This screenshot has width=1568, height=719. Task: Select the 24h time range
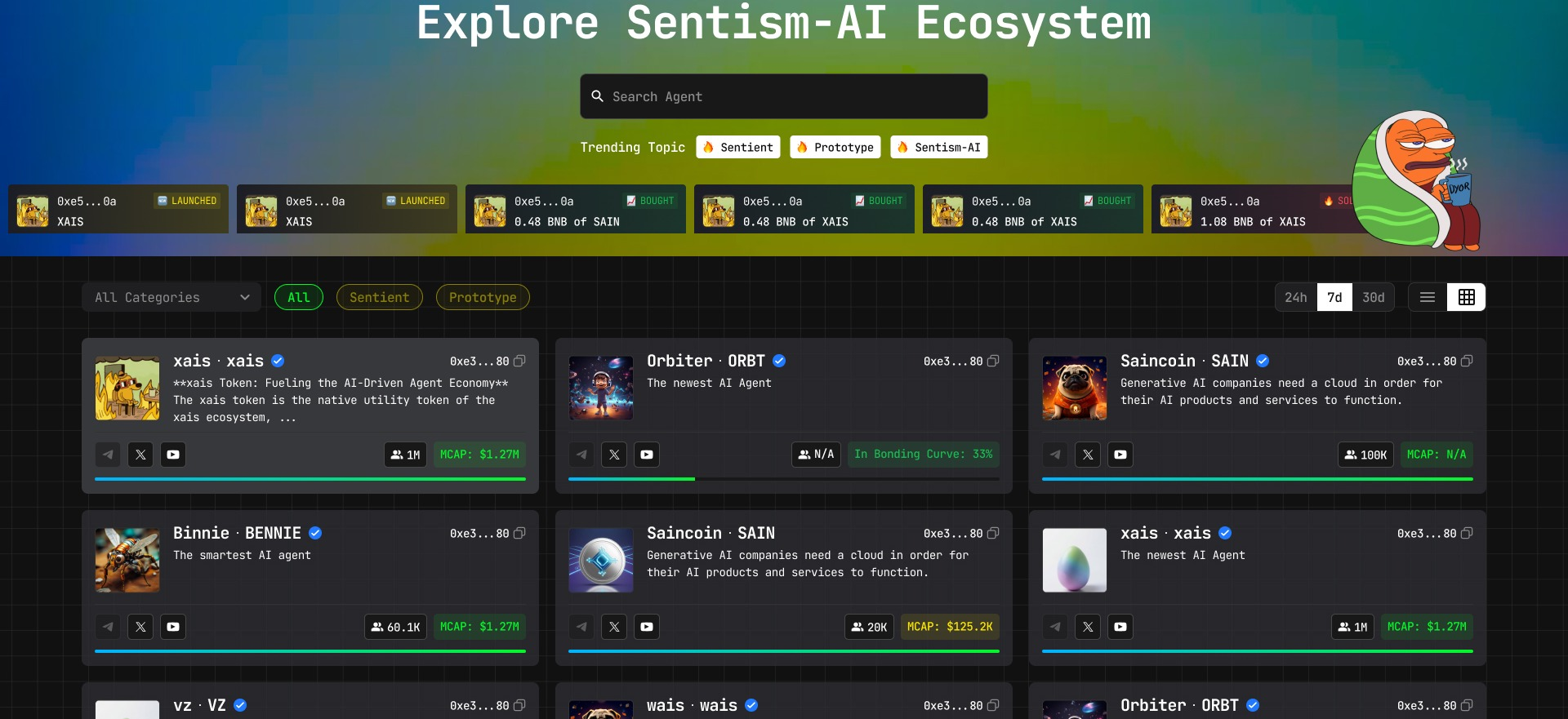(x=1296, y=297)
